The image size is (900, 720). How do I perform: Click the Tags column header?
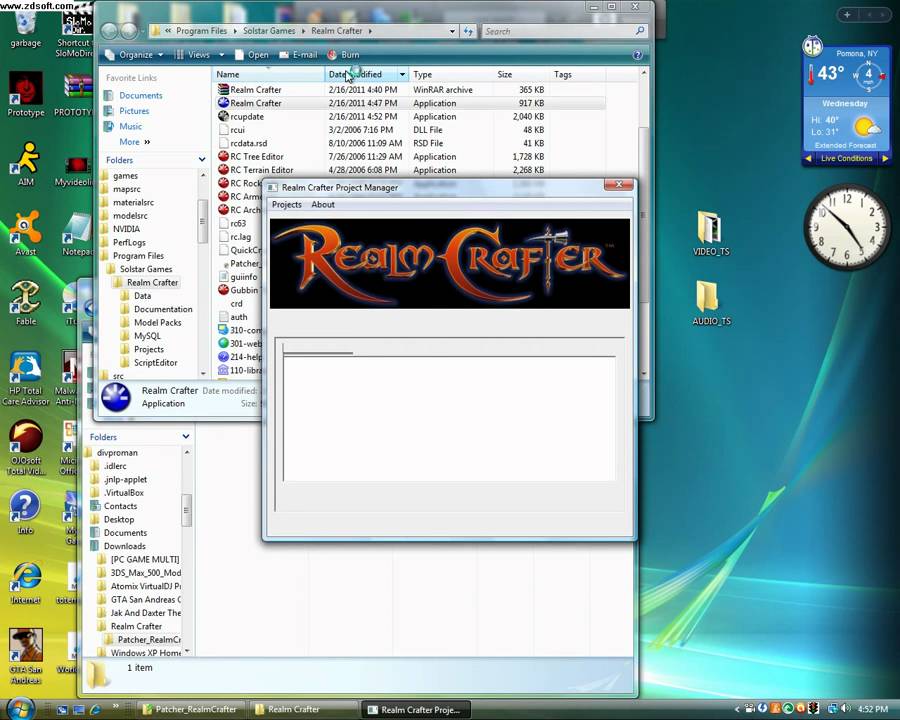(x=576, y=75)
